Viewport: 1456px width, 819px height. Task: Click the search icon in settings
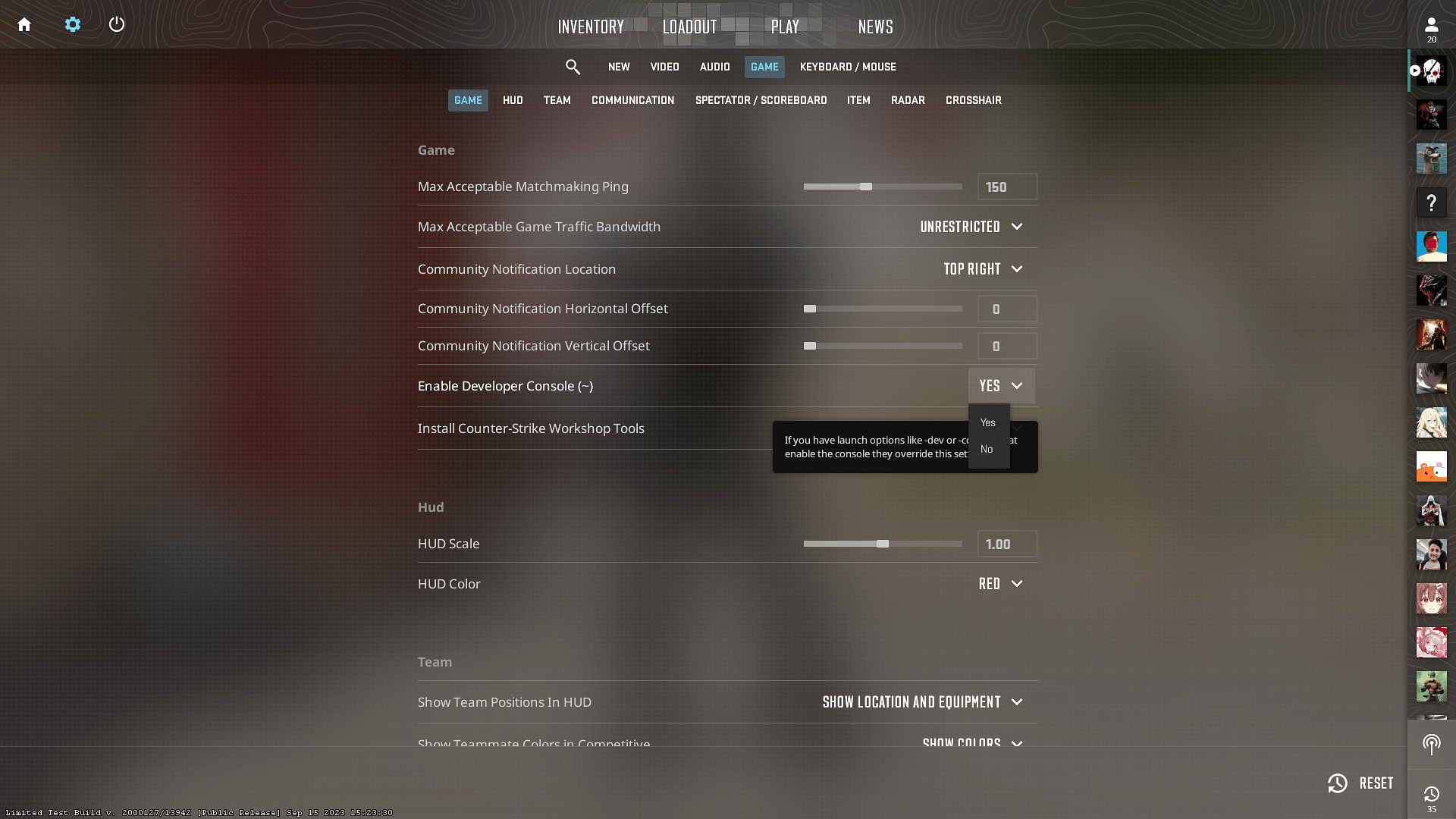click(x=573, y=67)
